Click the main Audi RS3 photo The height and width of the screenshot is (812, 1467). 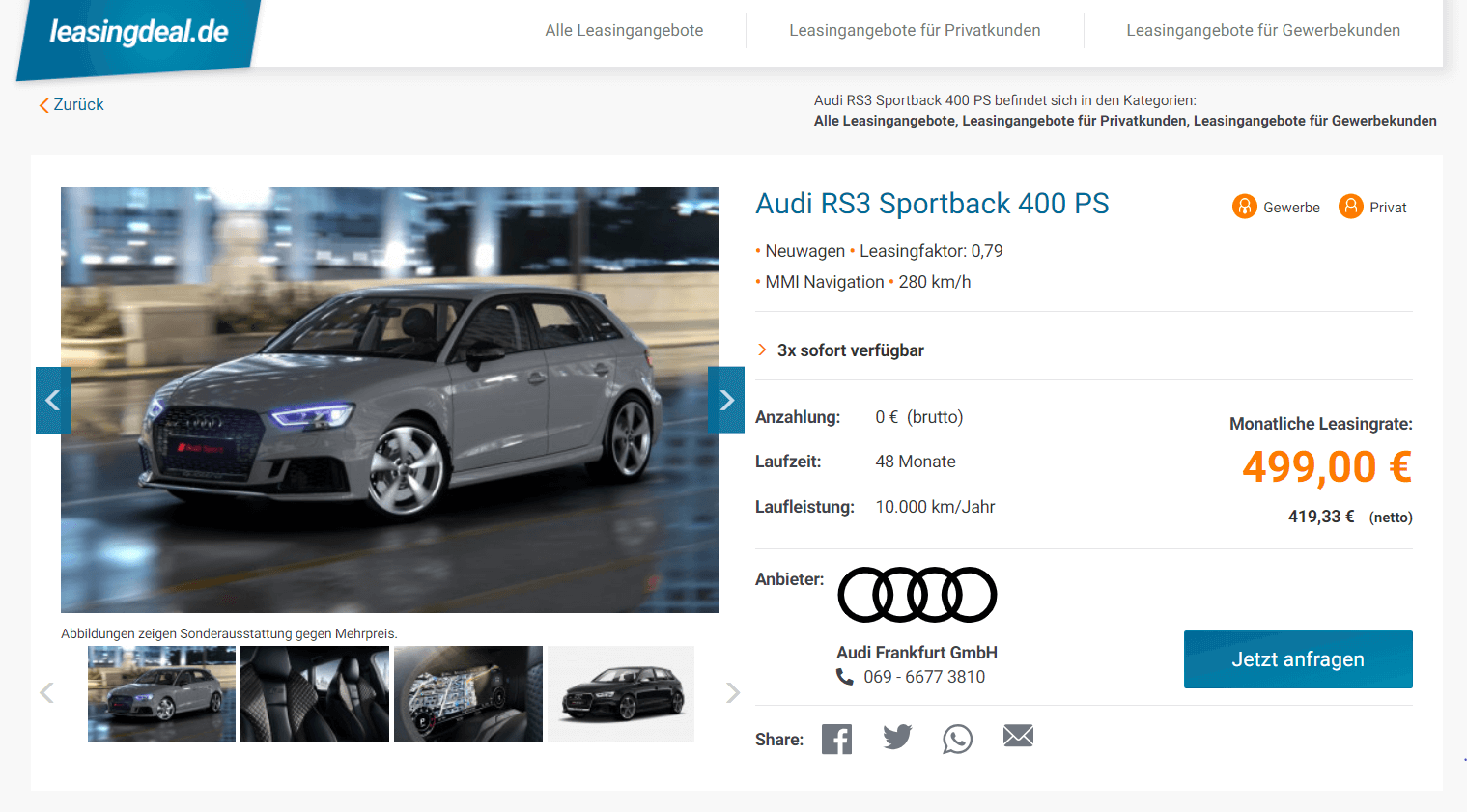[389, 400]
